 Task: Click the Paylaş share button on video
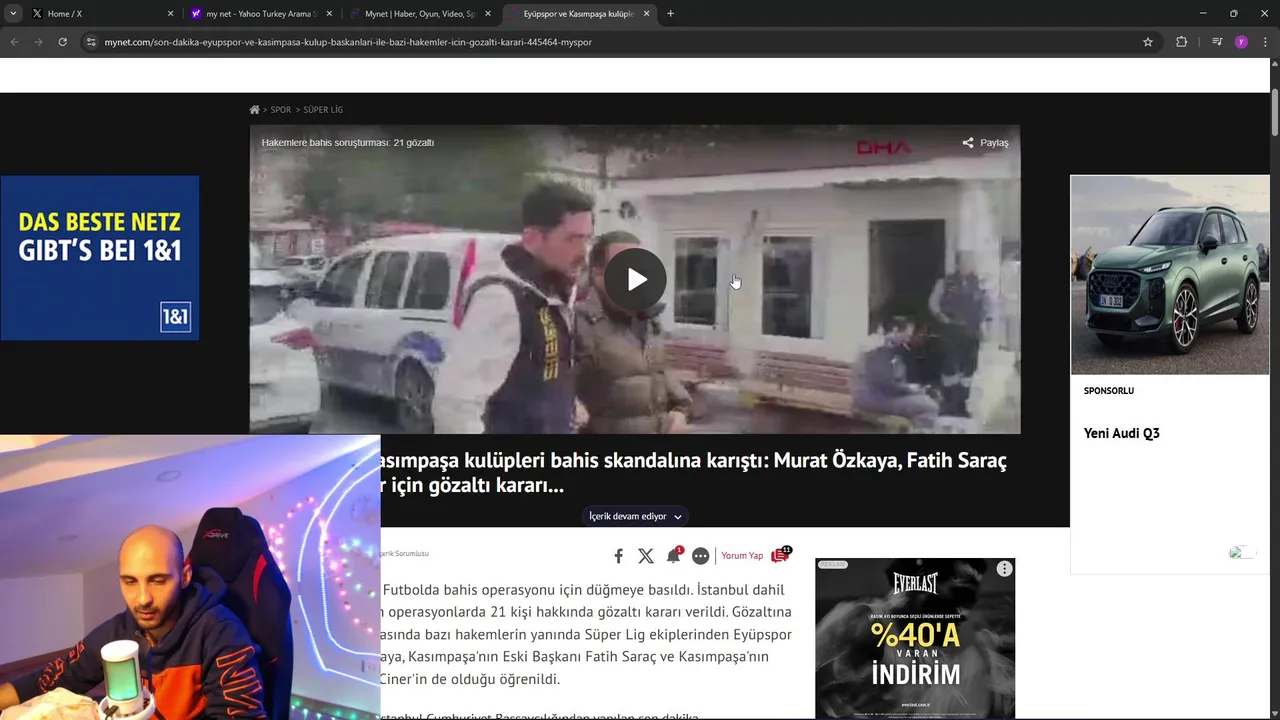pos(985,143)
